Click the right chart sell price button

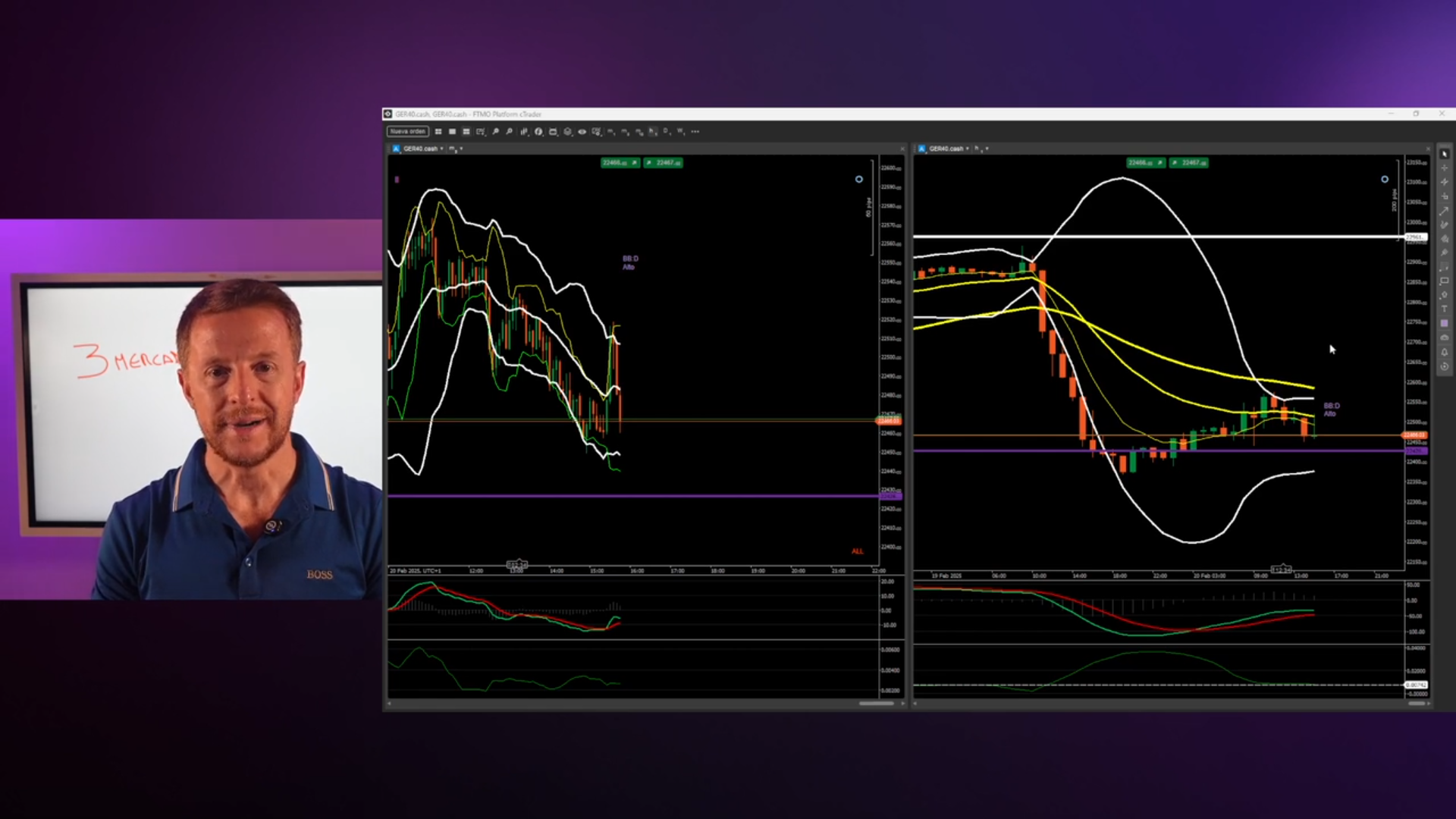click(x=1146, y=162)
